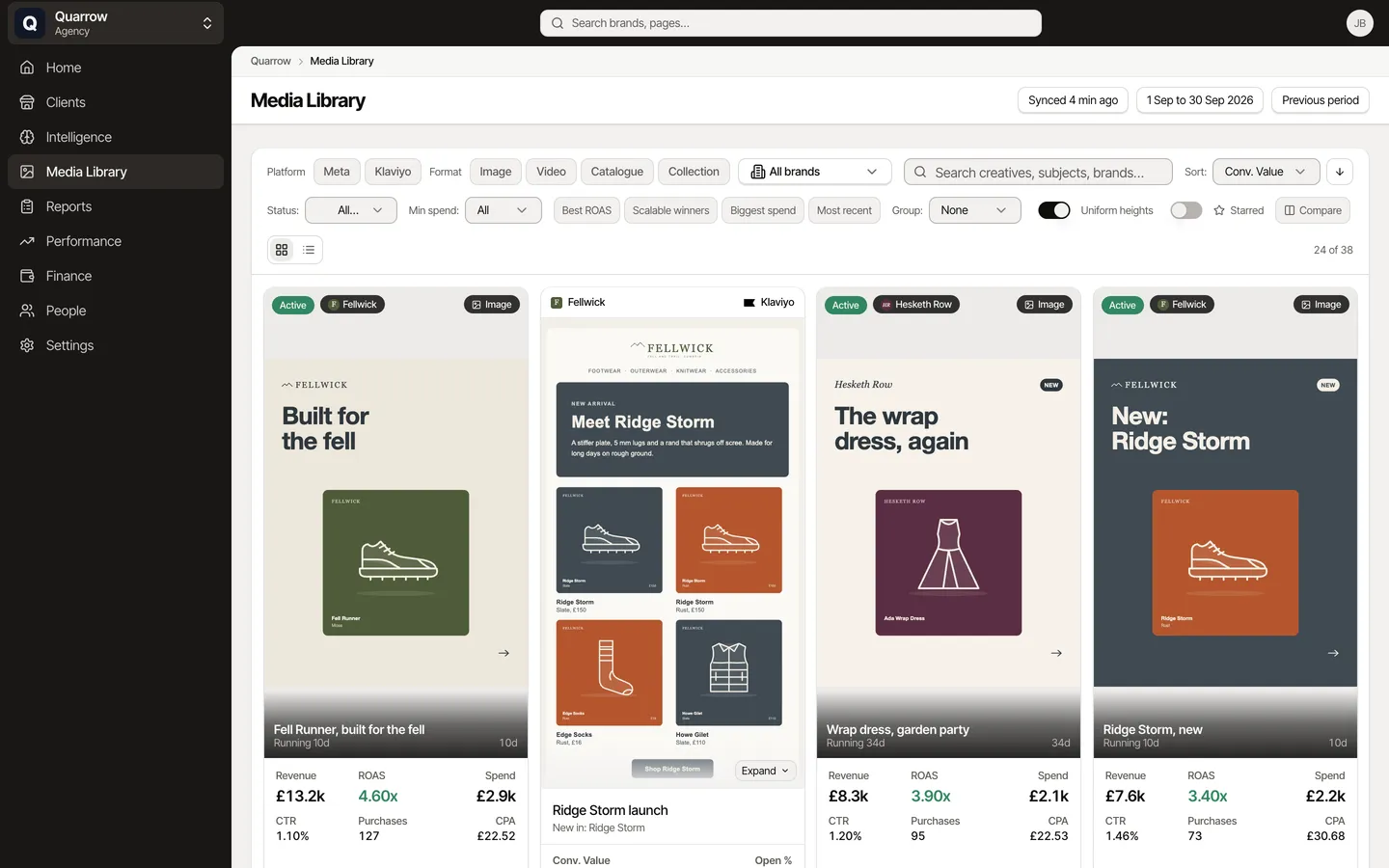Image resolution: width=1389 pixels, height=868 pixels.
Task: Reverse the sort direction arrow
Action: pos(1340,172)
